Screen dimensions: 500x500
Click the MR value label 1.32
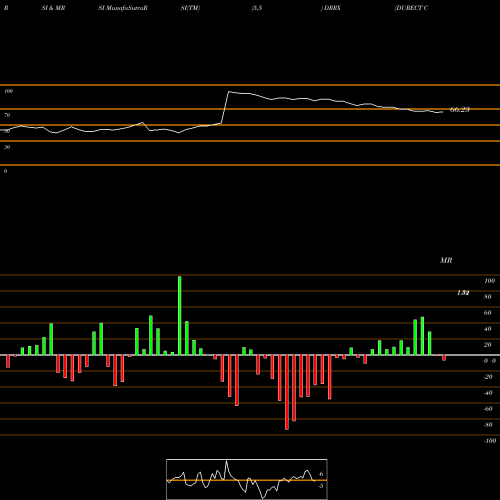[x=463, y=293]
